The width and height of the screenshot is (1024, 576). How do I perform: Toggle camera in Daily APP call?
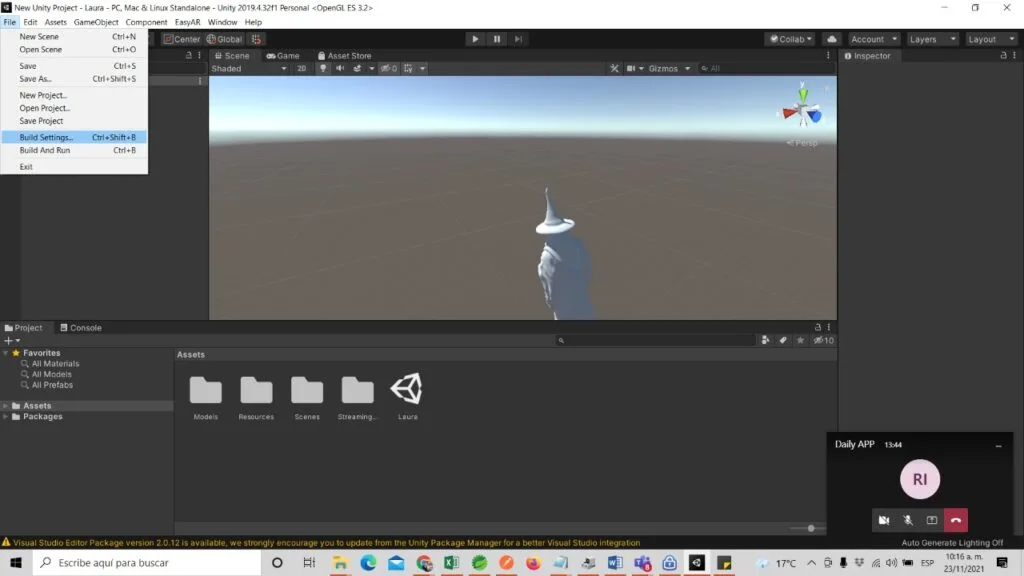point(884,520)
